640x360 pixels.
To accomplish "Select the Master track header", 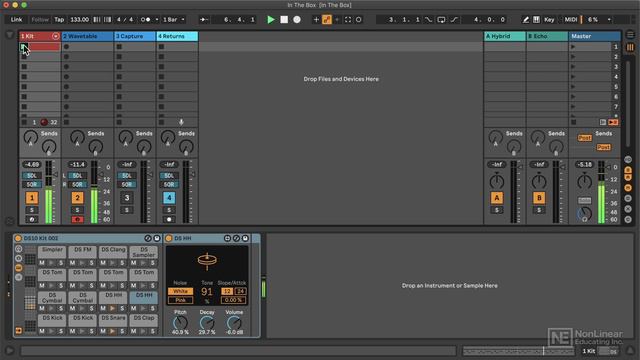I will pyautogui.click(x=595, y=36).
